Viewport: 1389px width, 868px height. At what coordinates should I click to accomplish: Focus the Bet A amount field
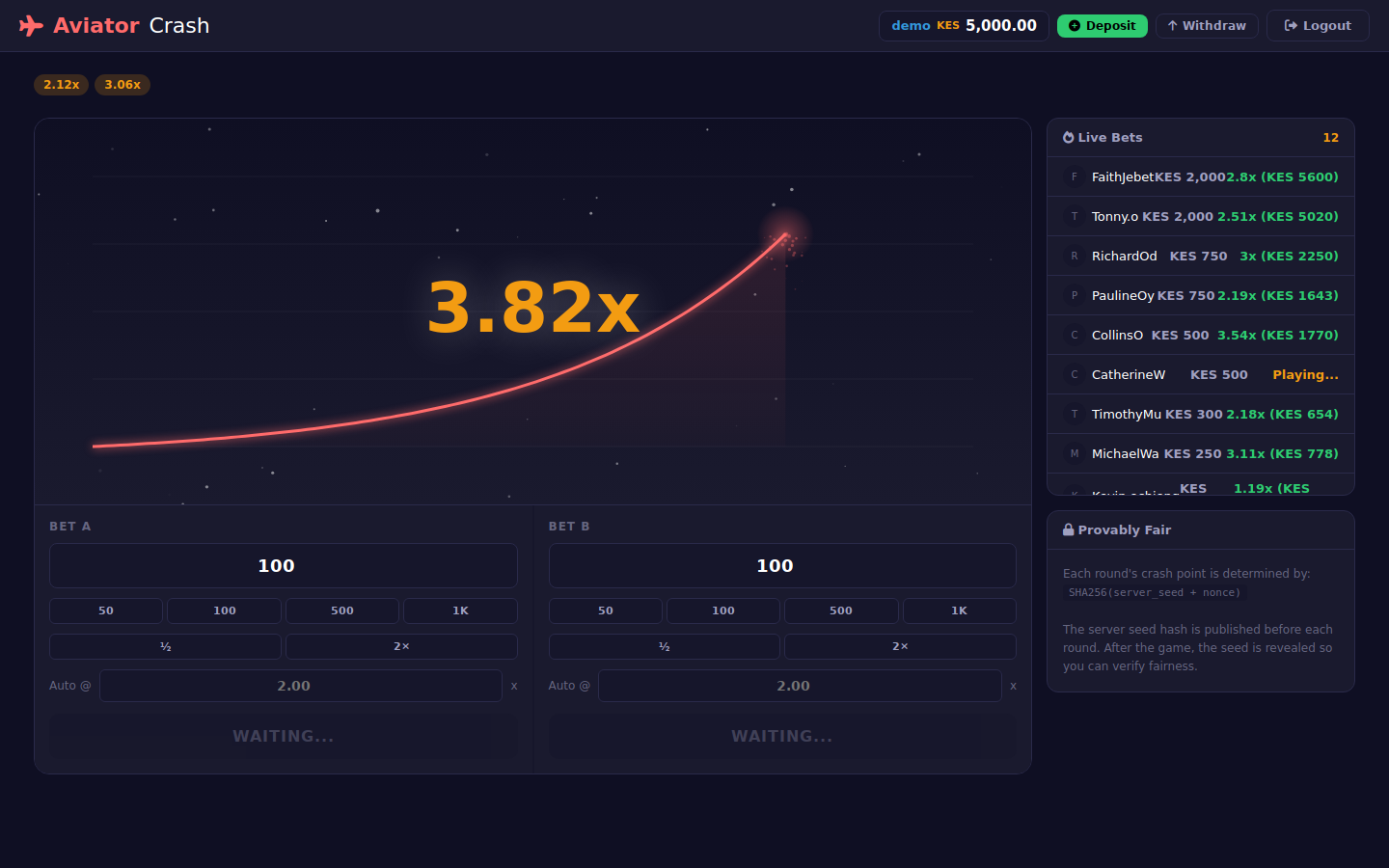pyautogui.click(x=284, y=566)
